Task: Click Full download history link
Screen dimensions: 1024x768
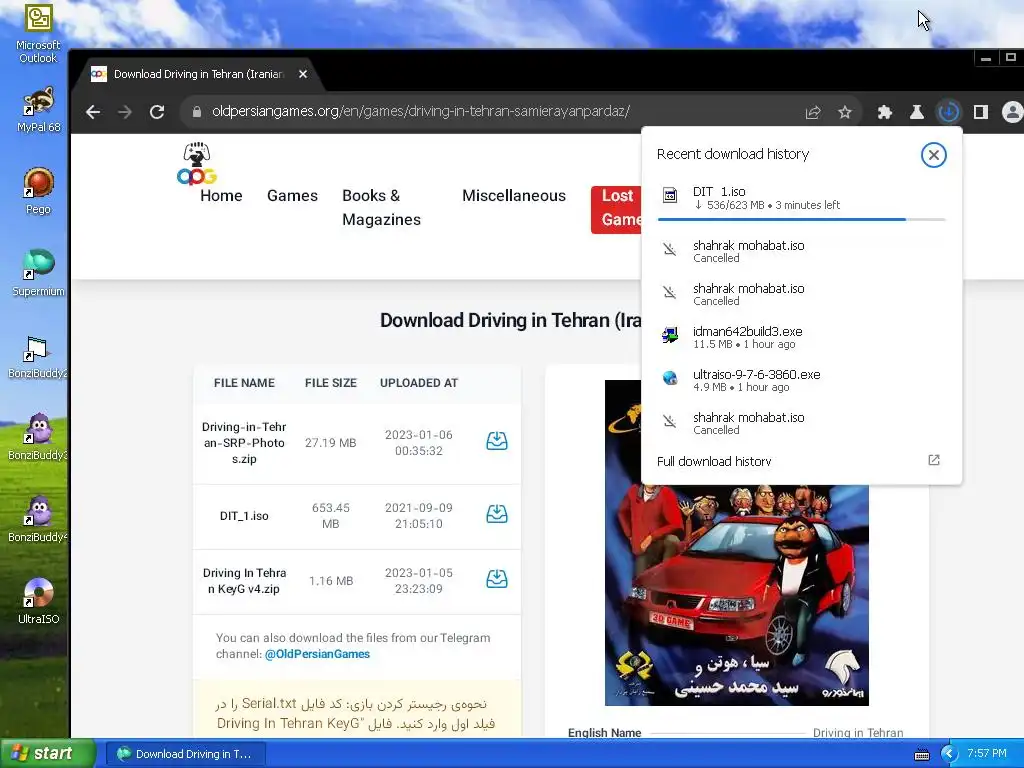Action: click(714, 461)
